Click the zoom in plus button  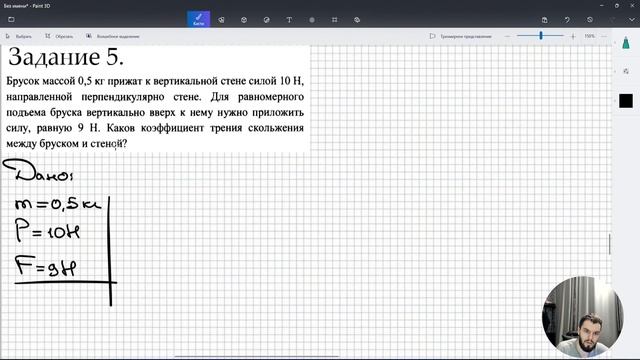click(573, 36)
